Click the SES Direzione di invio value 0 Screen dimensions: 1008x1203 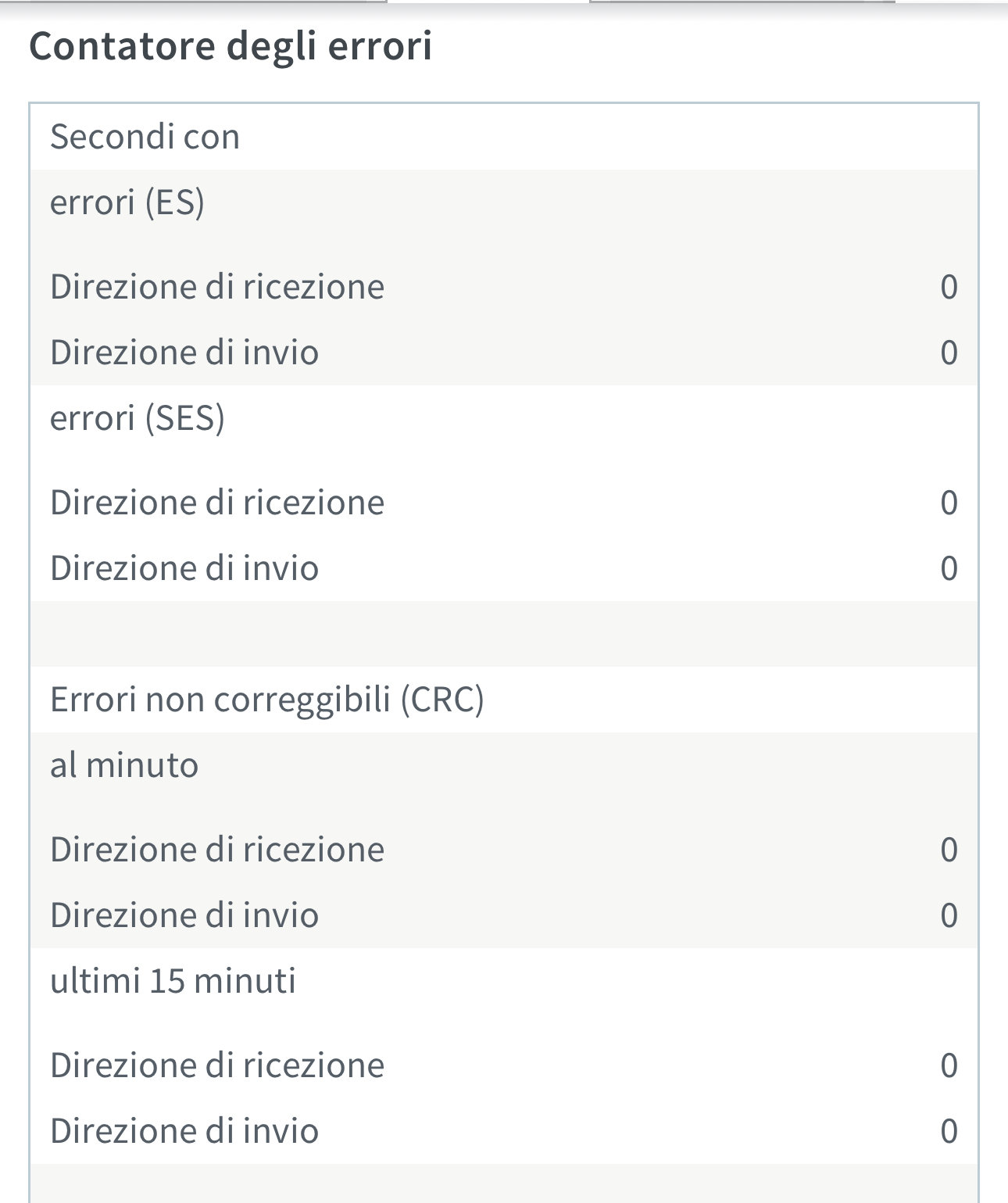click(x=949, y=568)
